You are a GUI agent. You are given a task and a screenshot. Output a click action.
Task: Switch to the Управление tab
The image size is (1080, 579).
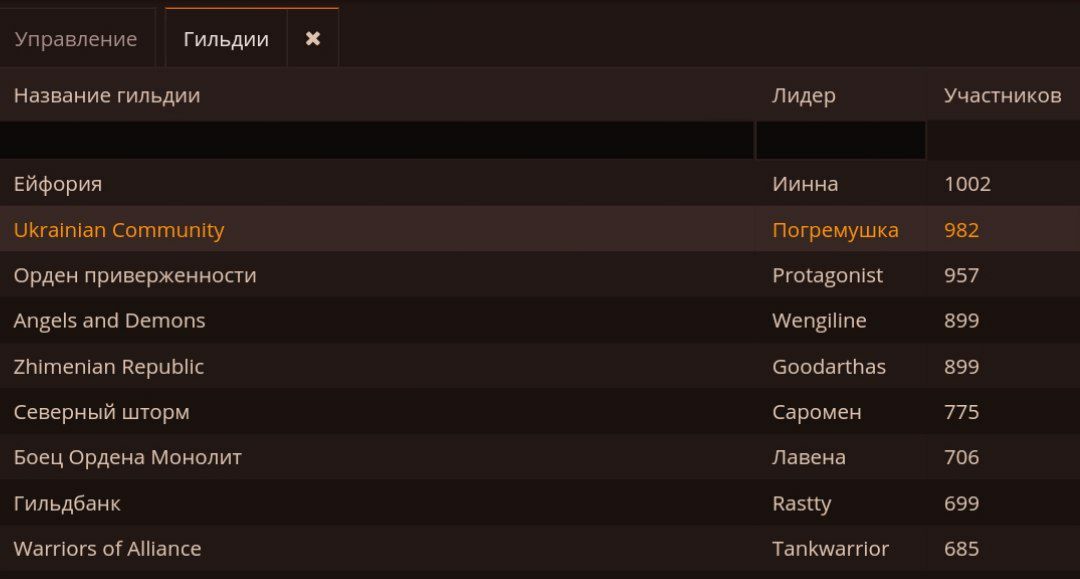tap(76, 39)
